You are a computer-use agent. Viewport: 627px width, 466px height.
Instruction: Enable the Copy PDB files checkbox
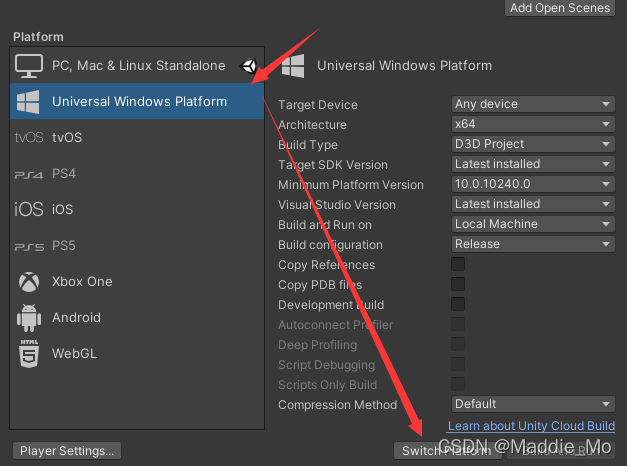(x=458, y=284)
